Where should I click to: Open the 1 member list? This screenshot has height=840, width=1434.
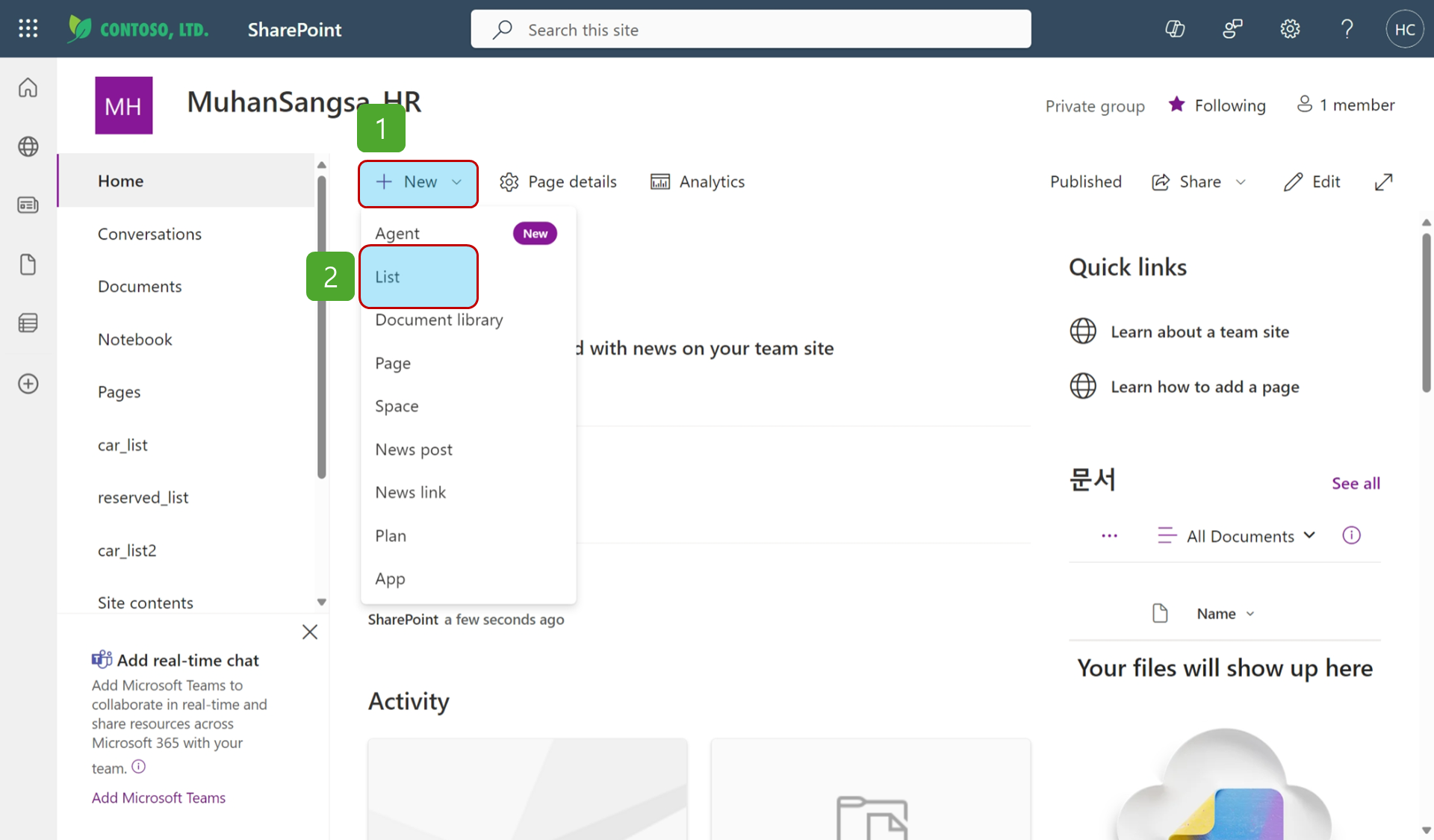(x=1346, y=105)
